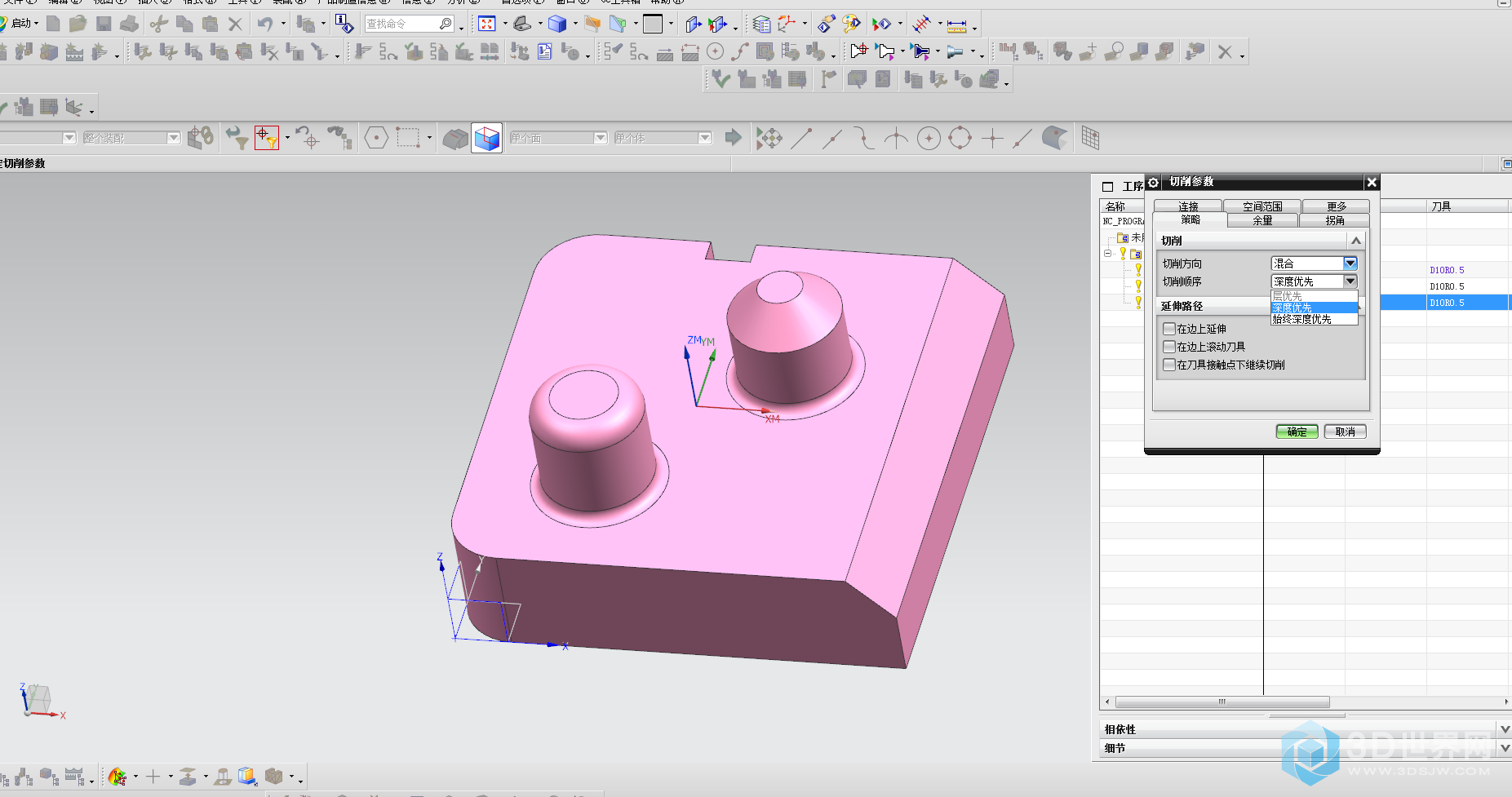The width and height of the screenshot is (1512, 797).
Task: Switch to the 拐角 tab
Action: coord(1335,220)
